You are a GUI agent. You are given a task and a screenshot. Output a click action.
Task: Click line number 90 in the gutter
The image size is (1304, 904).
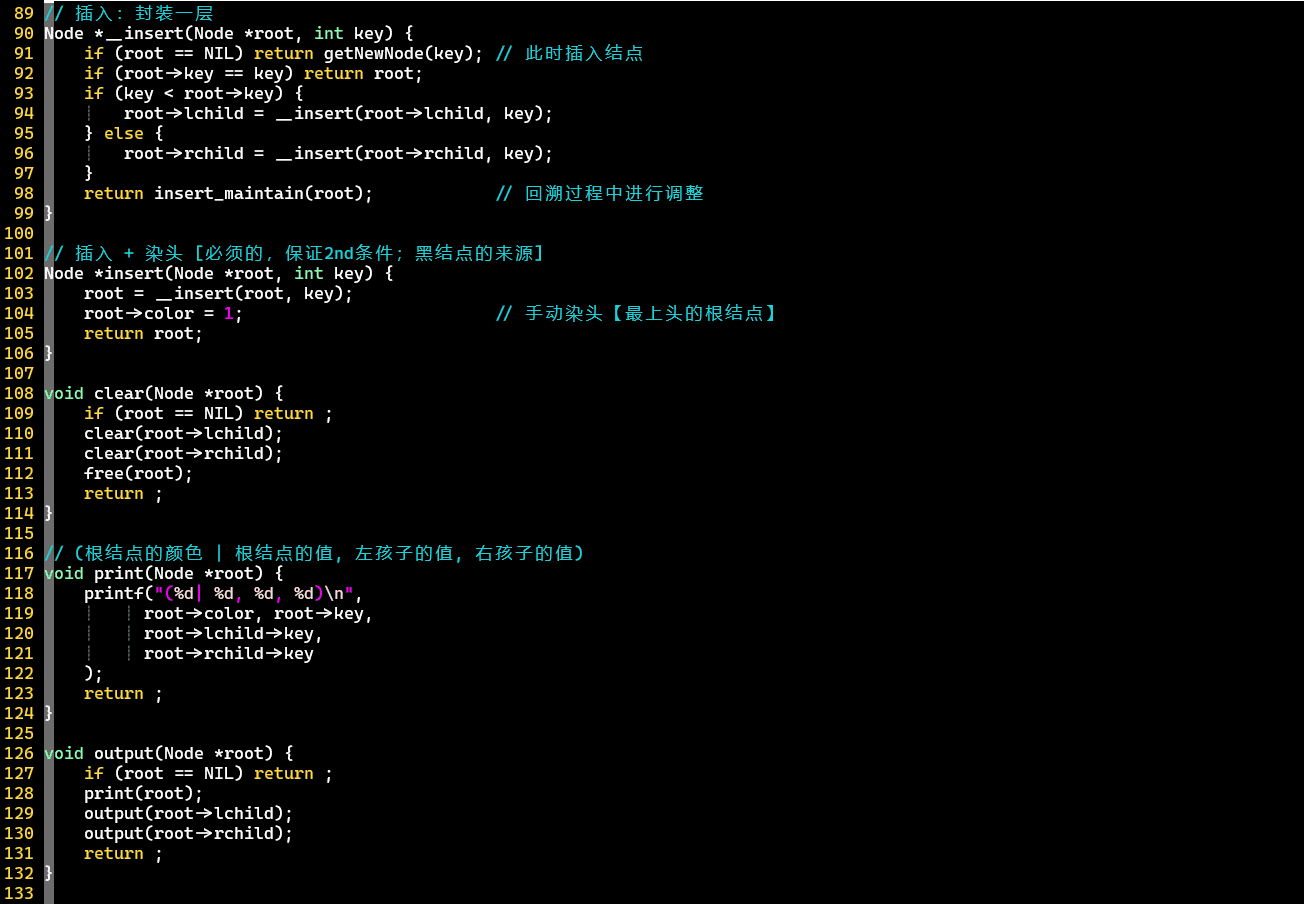tap(24, 33)
